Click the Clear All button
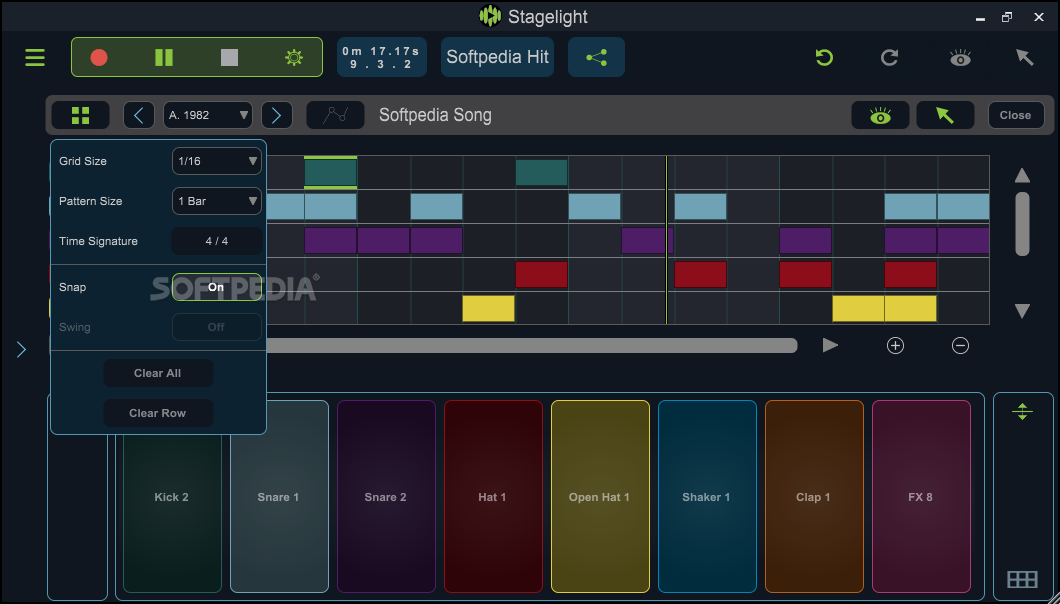 click(x=158, y=373)
